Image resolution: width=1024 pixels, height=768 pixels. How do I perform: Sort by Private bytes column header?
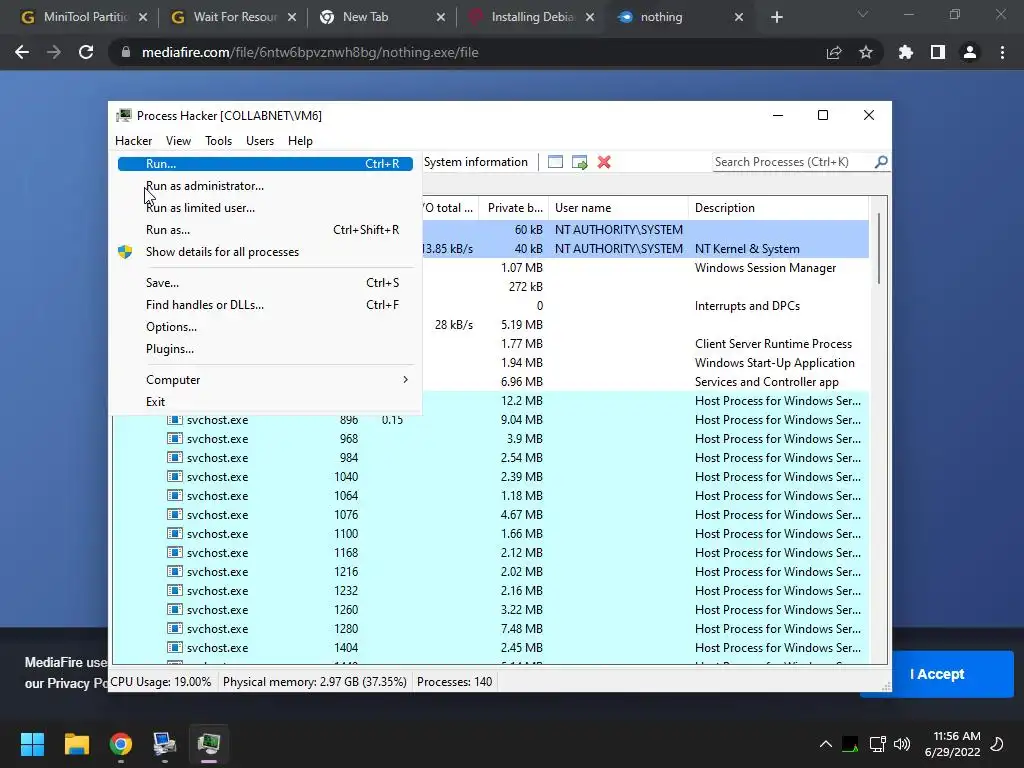(514, 208)
